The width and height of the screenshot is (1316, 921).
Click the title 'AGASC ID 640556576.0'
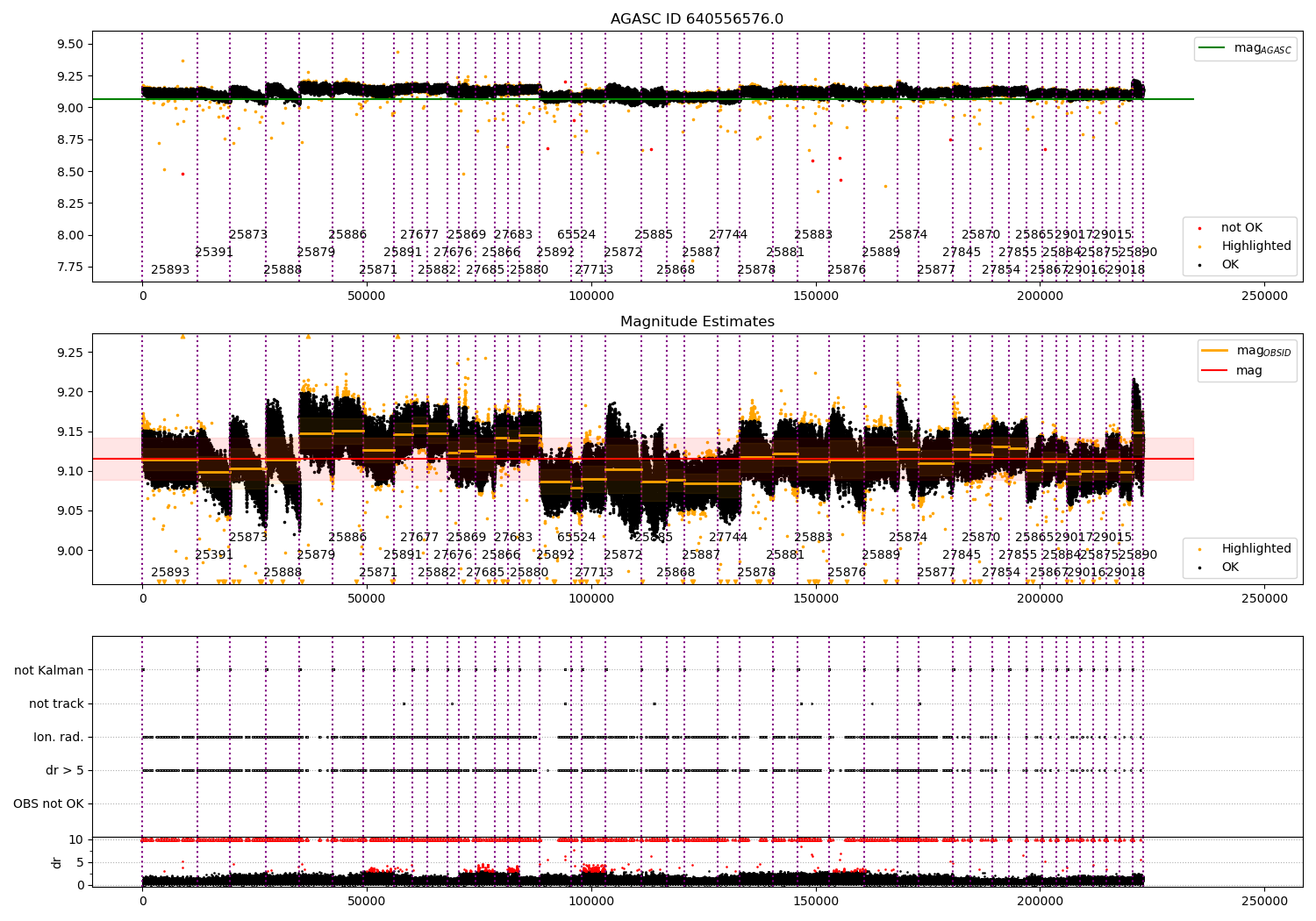coord(697,19)
